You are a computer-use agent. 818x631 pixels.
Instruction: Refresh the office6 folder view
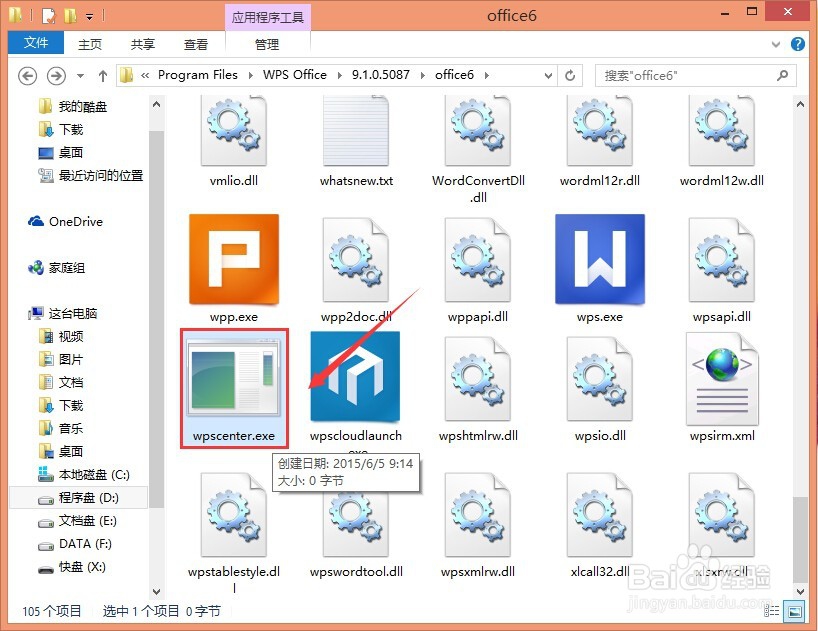tap(570, 76)
